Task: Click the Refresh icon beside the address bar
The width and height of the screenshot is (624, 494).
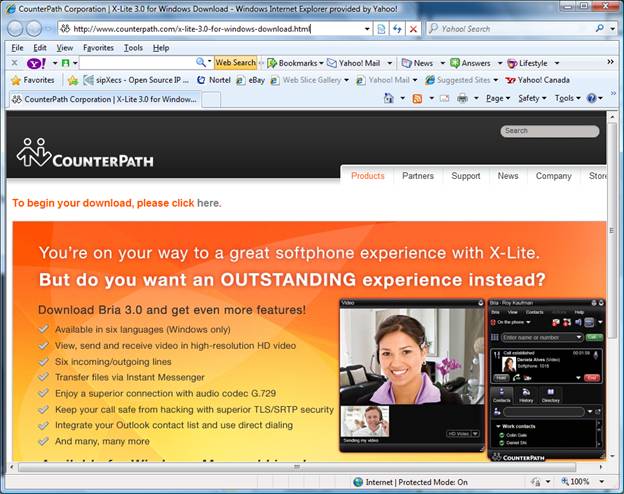Action: [397, 29]
